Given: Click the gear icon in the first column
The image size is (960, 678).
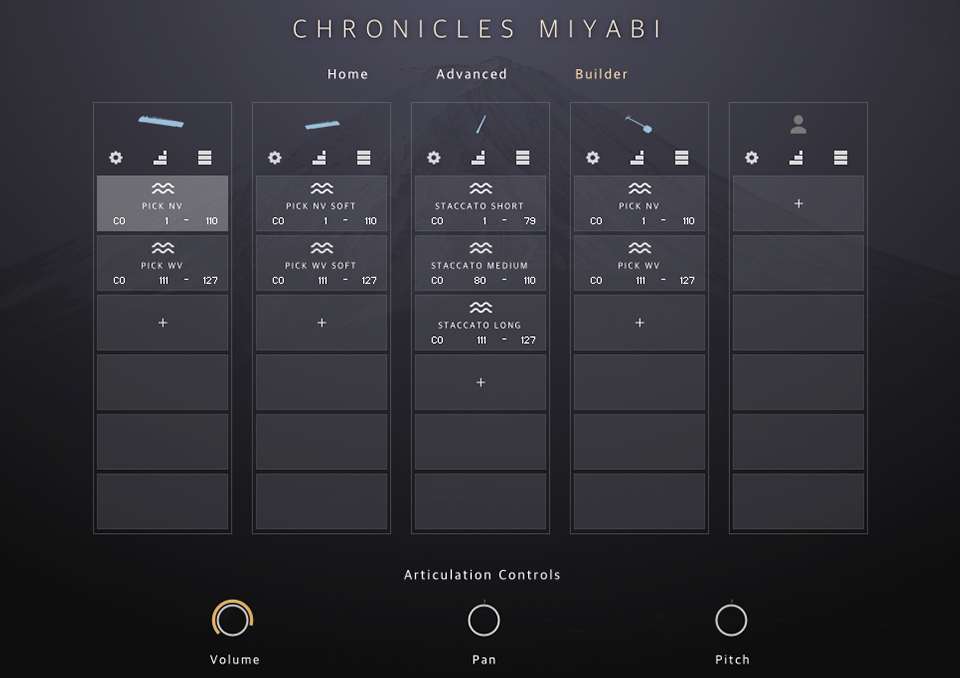Looking at the screenshot, I should tap(116, 158).
